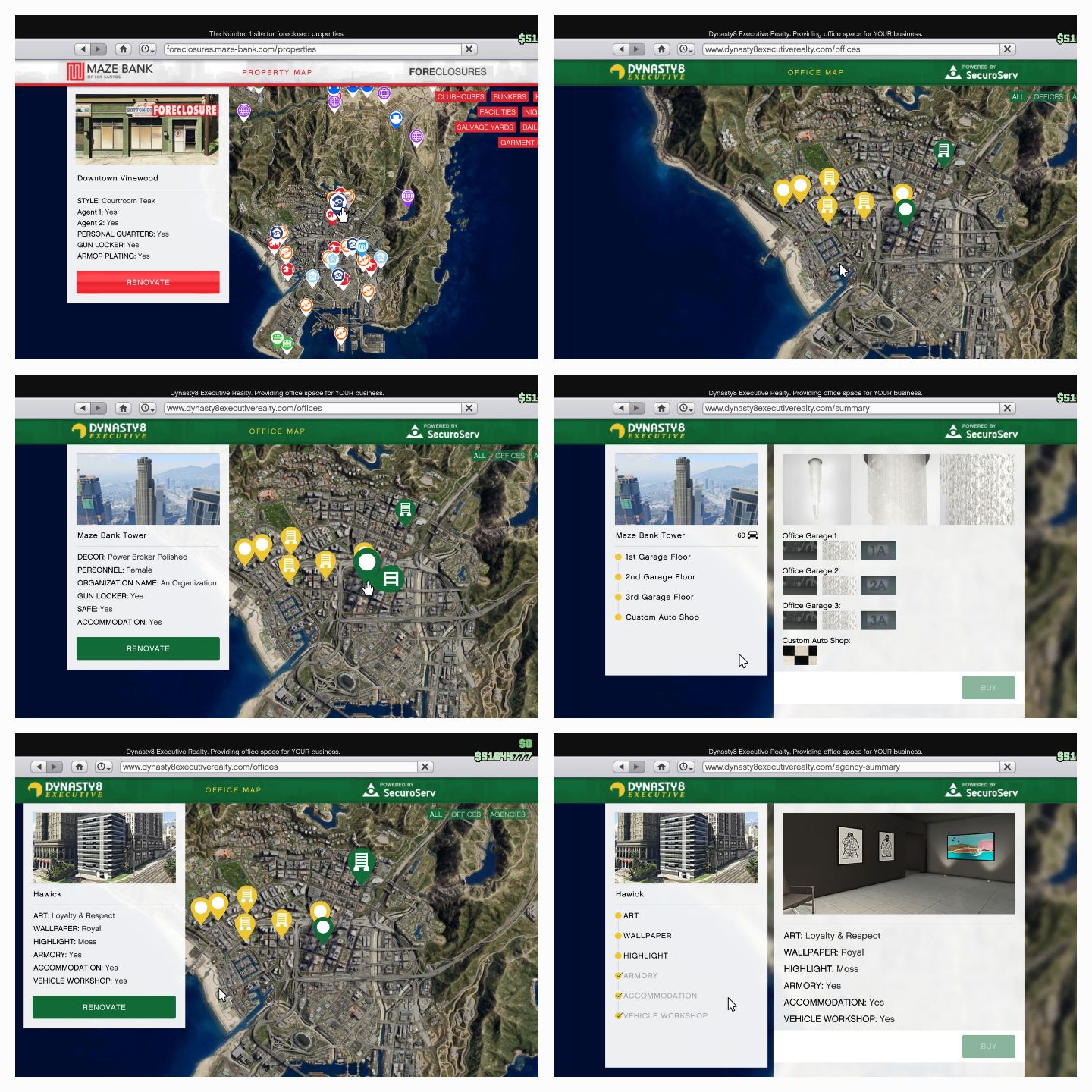Click PROPERTY MAP link on foreclosures header
Viewport: 1092px width, 1092px height.
(x=277, y=73)
